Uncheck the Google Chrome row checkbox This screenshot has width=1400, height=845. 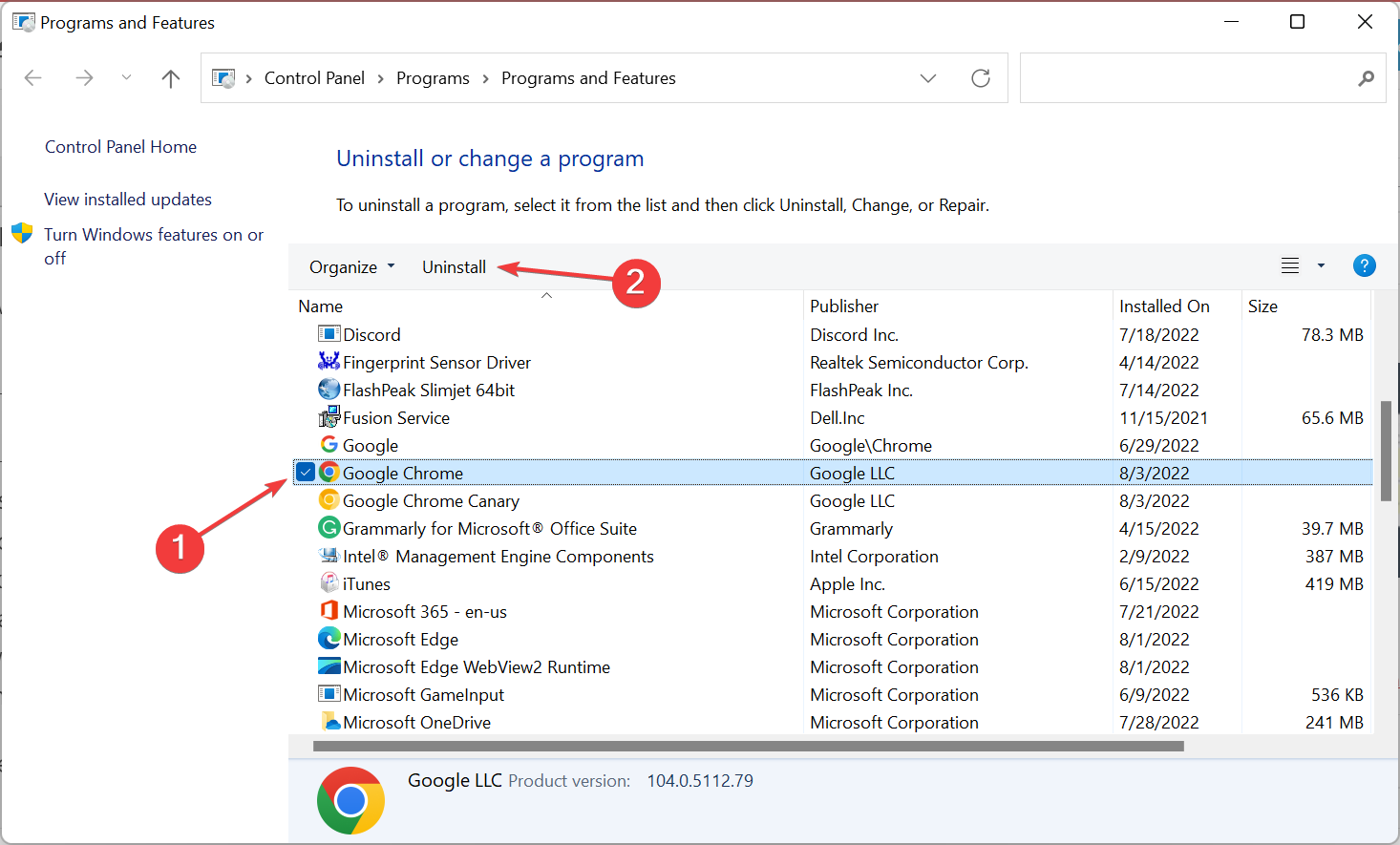point(306,472)
